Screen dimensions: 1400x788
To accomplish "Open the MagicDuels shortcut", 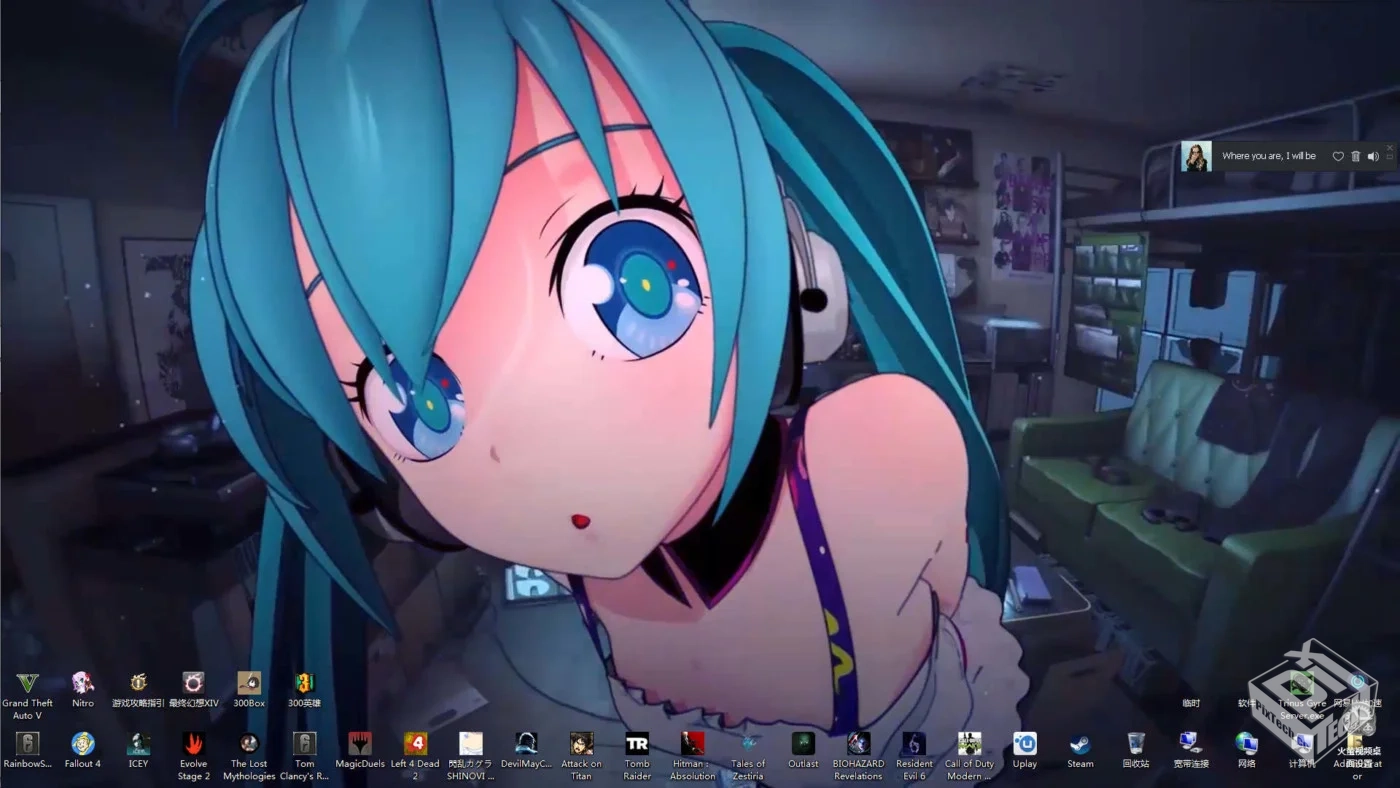I will tap(360, 744).
